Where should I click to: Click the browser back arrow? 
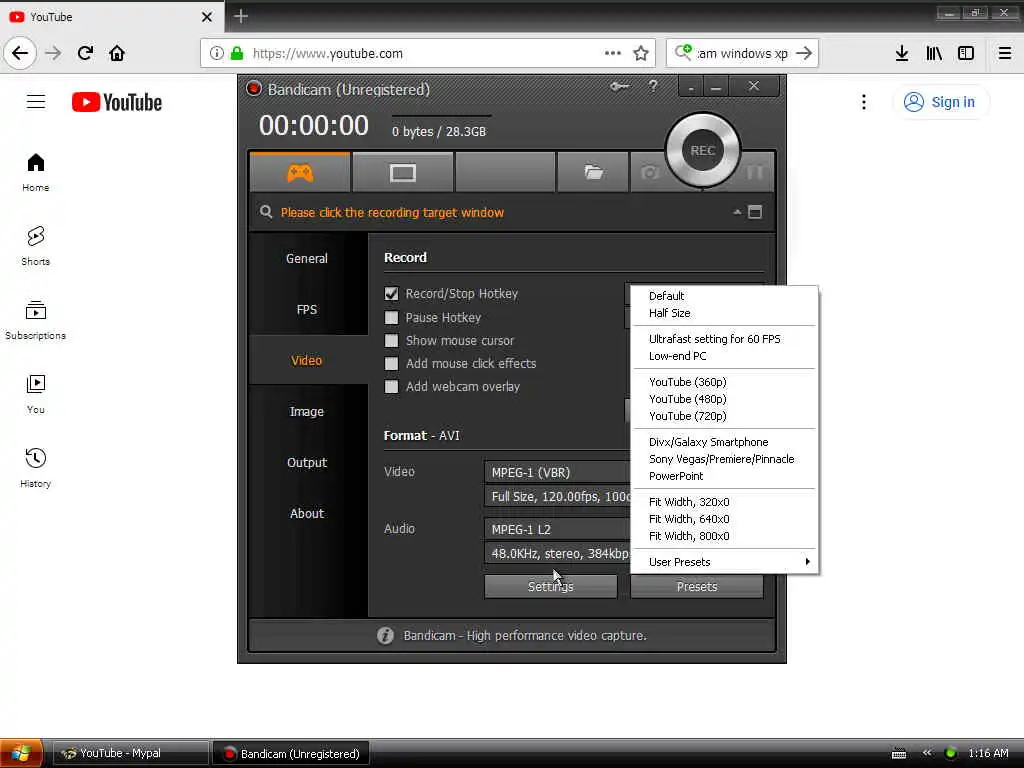20,53
